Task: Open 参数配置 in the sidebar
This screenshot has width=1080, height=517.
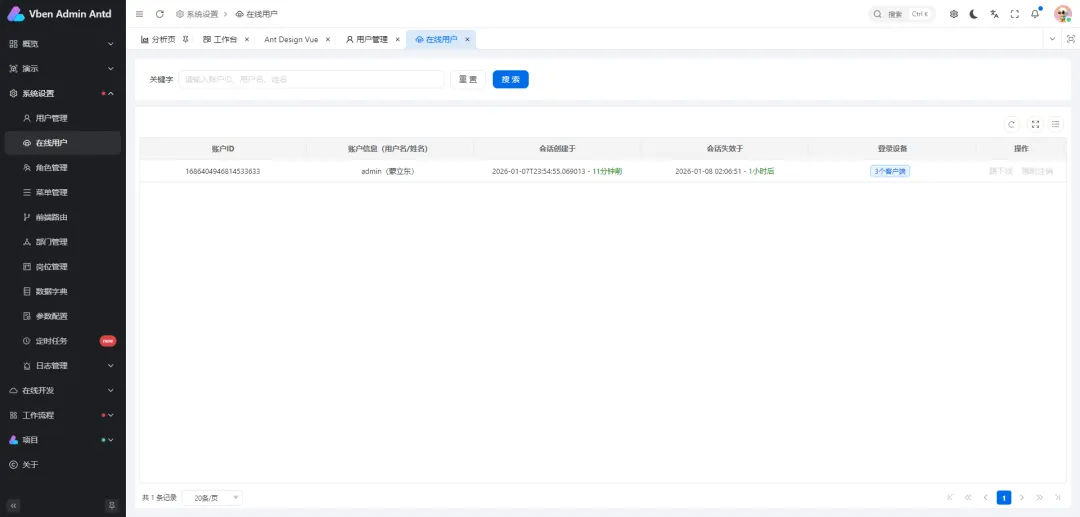Action: (x=63, y=316)
